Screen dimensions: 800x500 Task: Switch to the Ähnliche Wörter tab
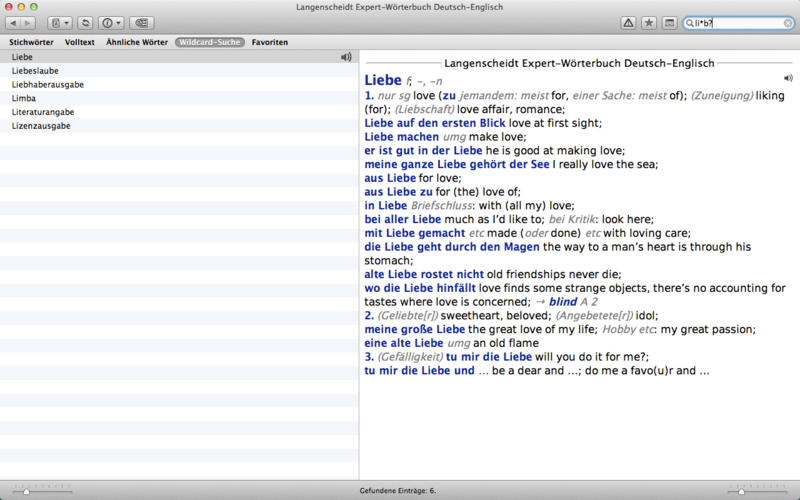click(x=137, y=42)
